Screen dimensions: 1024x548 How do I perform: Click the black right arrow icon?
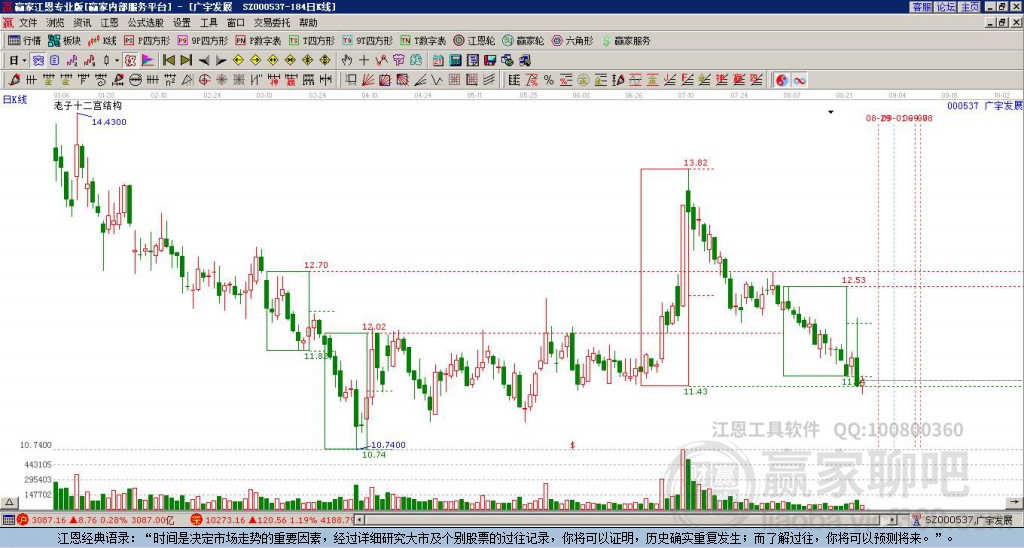[221, 61]
